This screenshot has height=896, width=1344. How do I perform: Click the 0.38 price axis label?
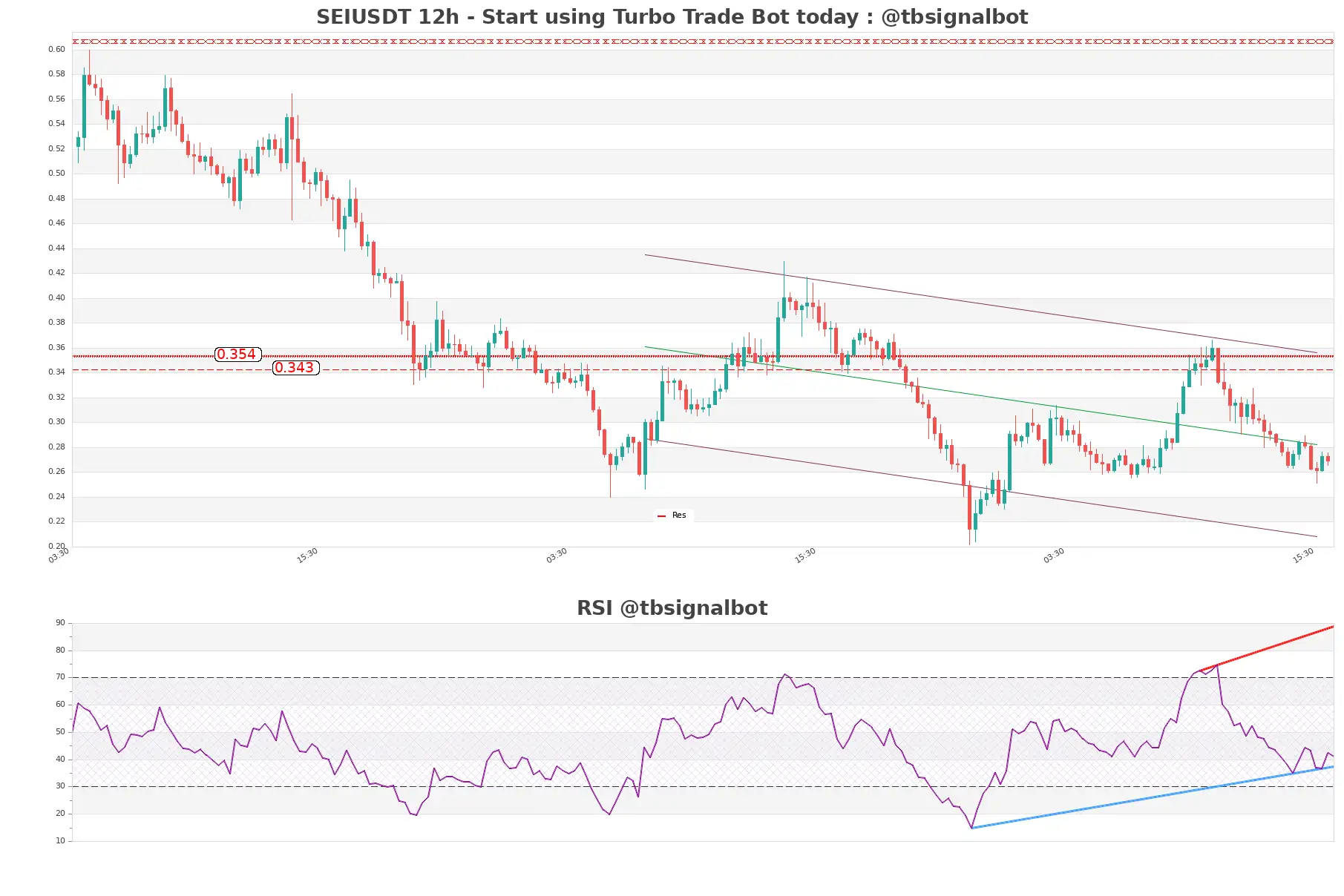(x=56, y=322)
